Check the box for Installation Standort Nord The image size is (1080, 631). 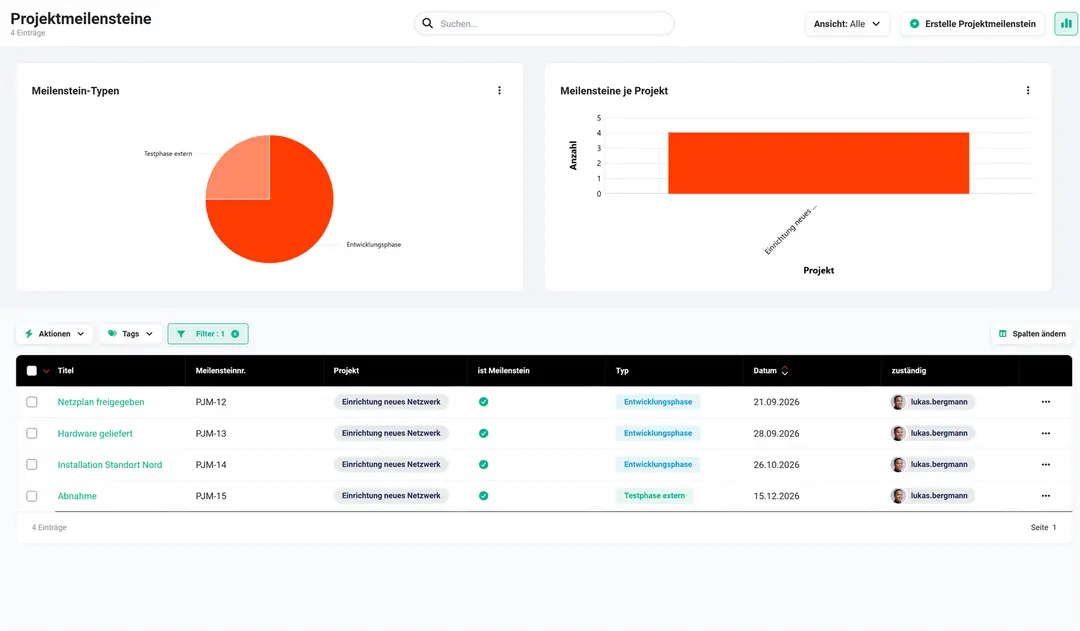point(32,464)
